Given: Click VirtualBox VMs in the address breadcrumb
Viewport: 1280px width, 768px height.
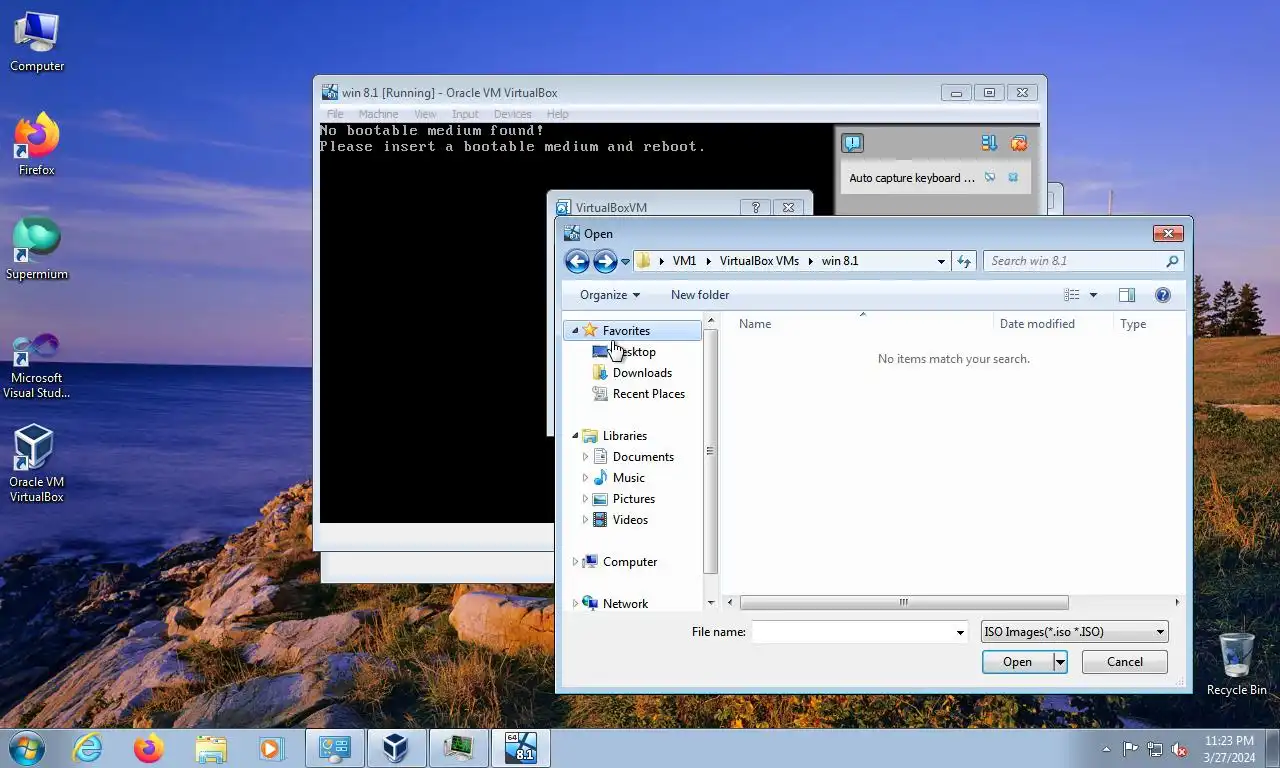Looking at the screenshot, I should pos(759,261).
